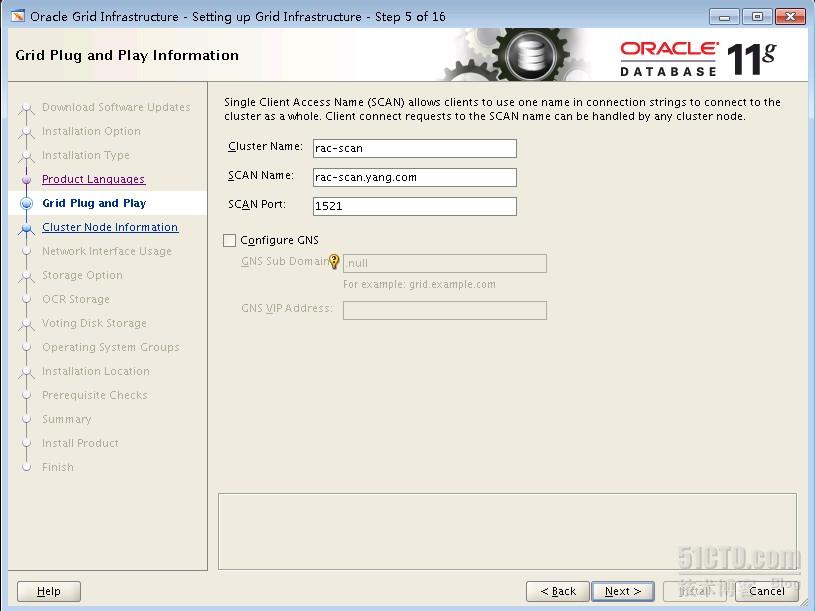
Task: Click the Oracle installer title bar icon
Action: [x=18, y=16]
